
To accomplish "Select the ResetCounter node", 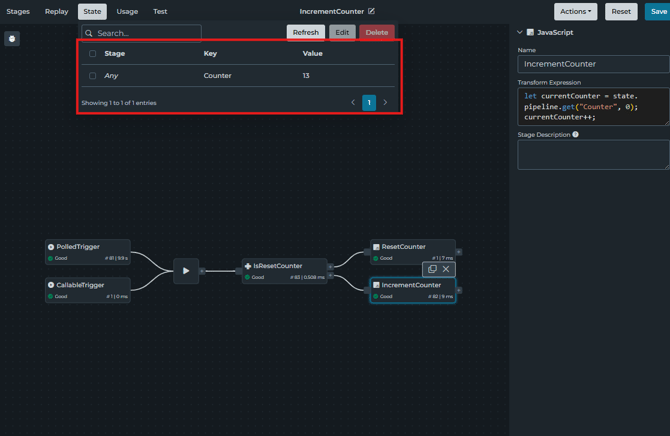I will [413, 252].
